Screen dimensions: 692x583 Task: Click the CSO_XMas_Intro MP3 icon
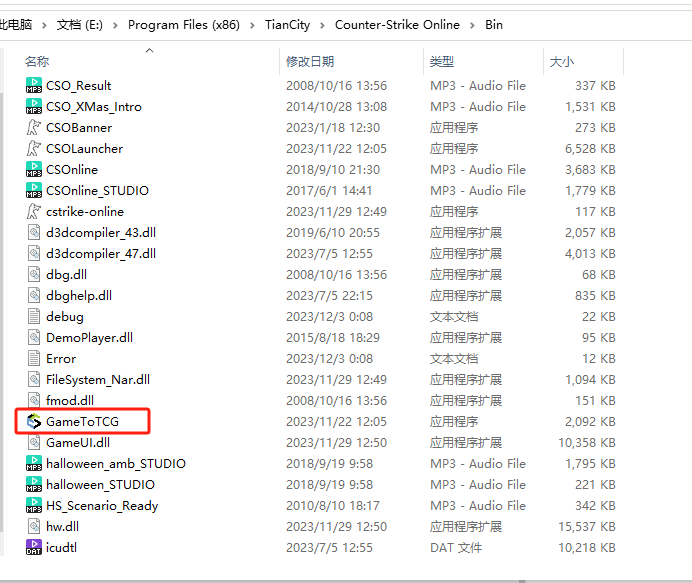[x=34, y=106]
